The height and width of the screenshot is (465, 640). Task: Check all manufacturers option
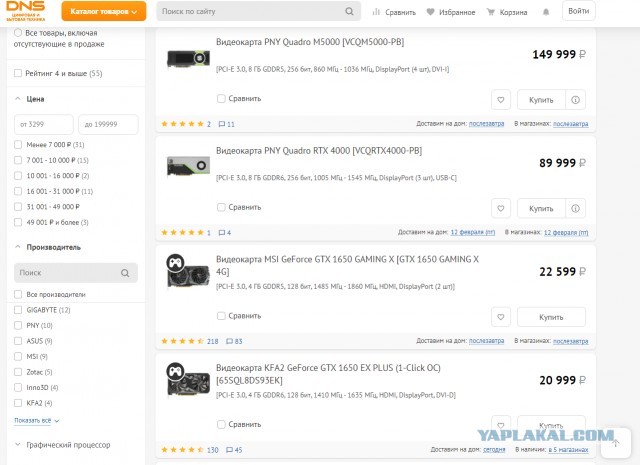coord(18,294)
